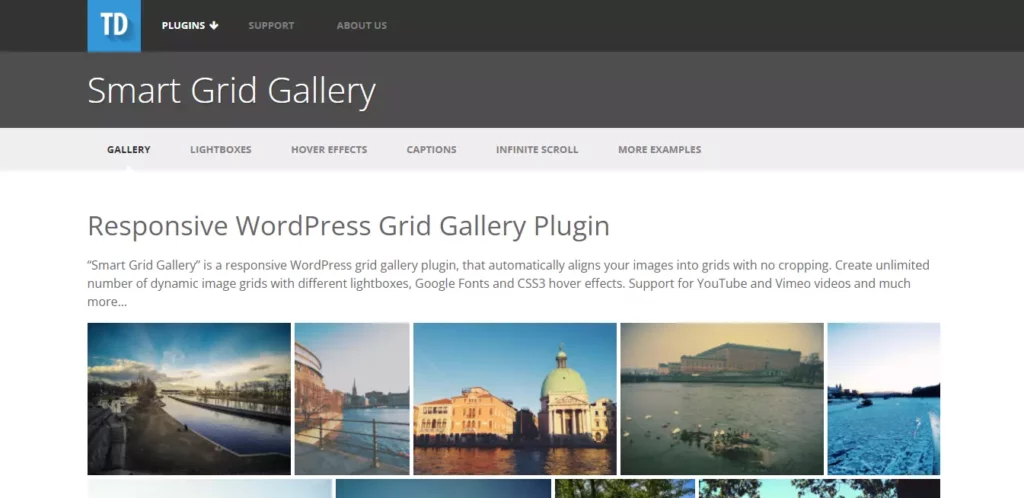Open the canal sunset panorama thumbnail
The image size is (1024, 498).
click(189, 398)
